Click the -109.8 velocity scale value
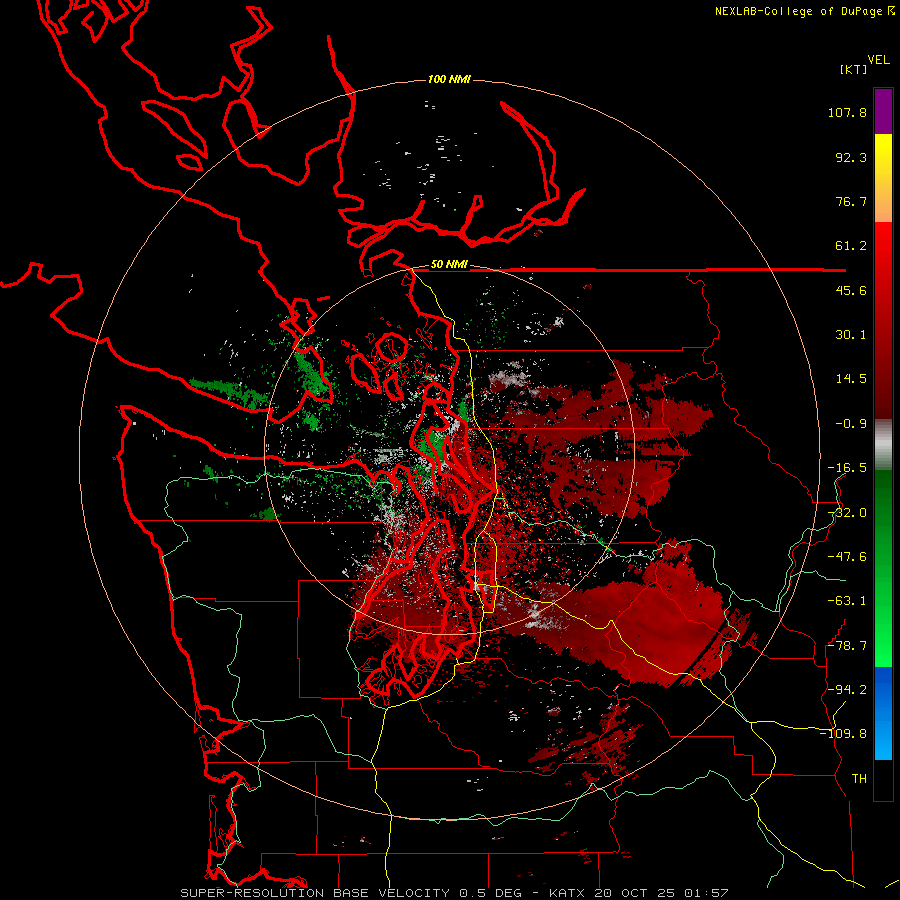 [843, 734]
